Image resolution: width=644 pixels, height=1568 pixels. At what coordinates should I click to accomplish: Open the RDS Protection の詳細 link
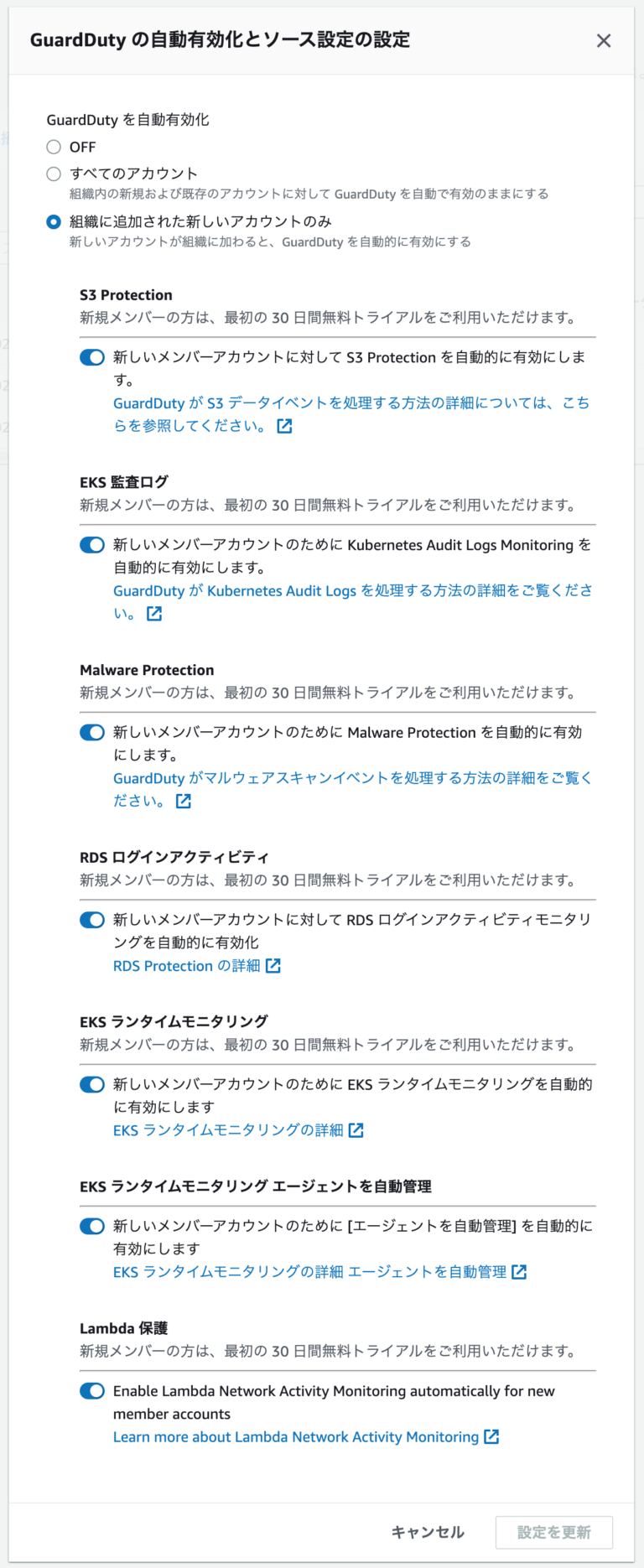[x=189, y=965]
